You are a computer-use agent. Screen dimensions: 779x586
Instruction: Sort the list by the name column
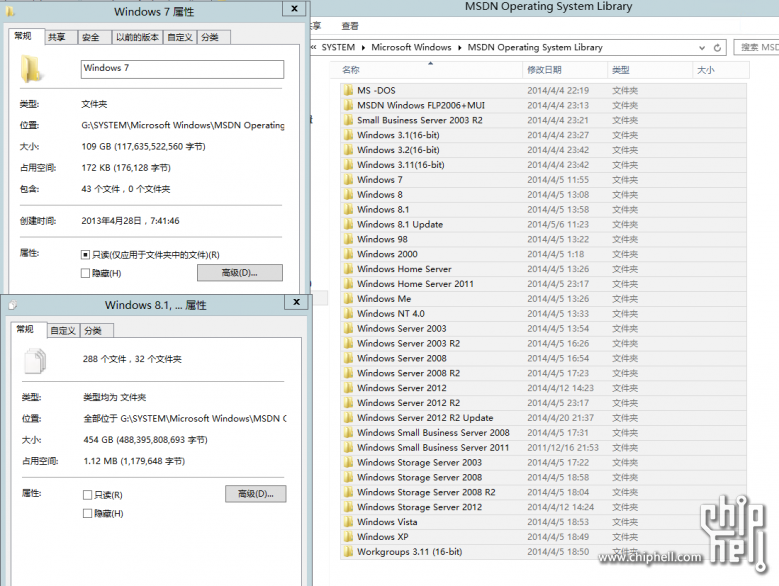(426, 70)
